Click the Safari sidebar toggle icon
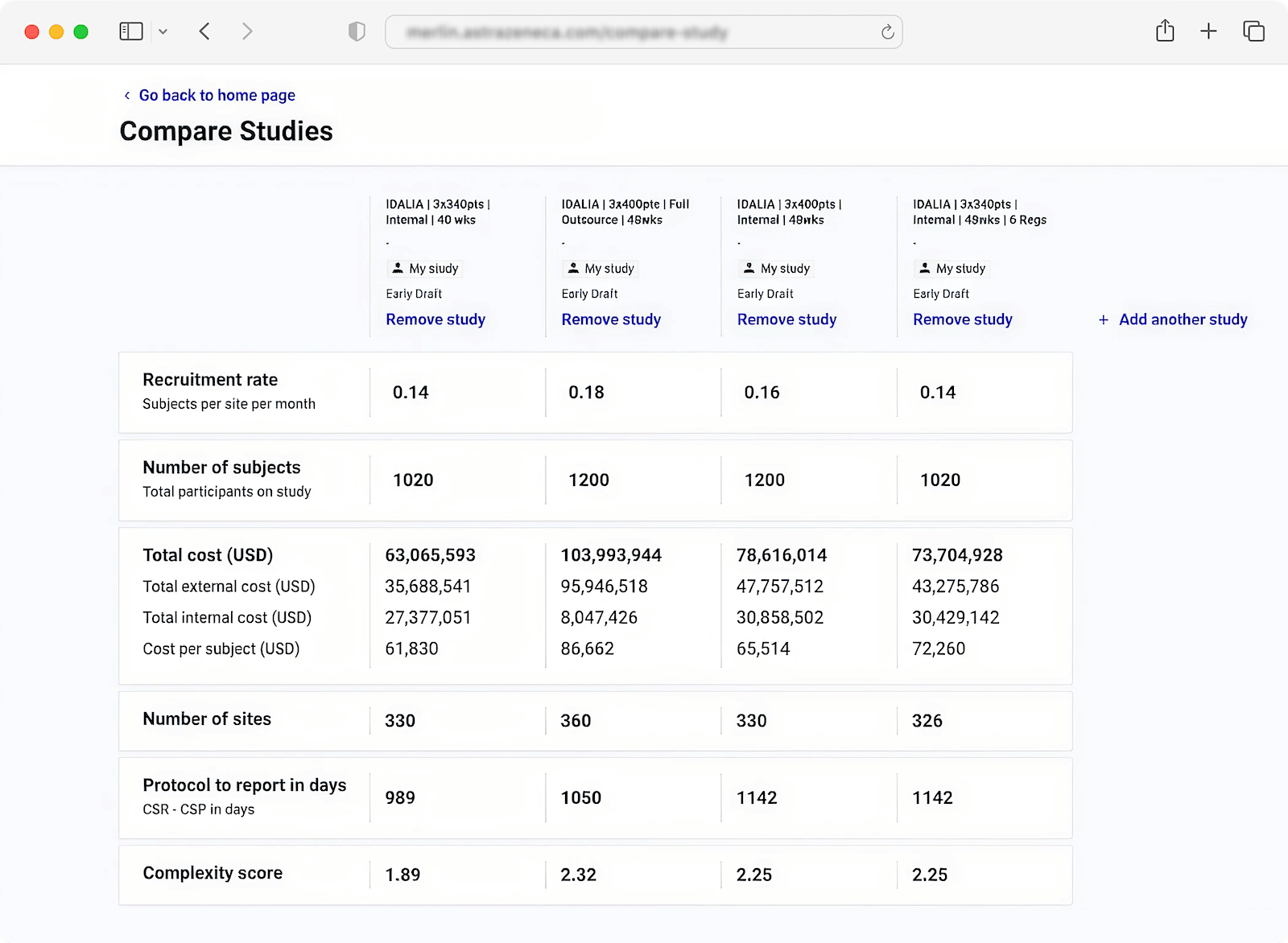The height and width of the screenshot is (943, 1288). 131,31
